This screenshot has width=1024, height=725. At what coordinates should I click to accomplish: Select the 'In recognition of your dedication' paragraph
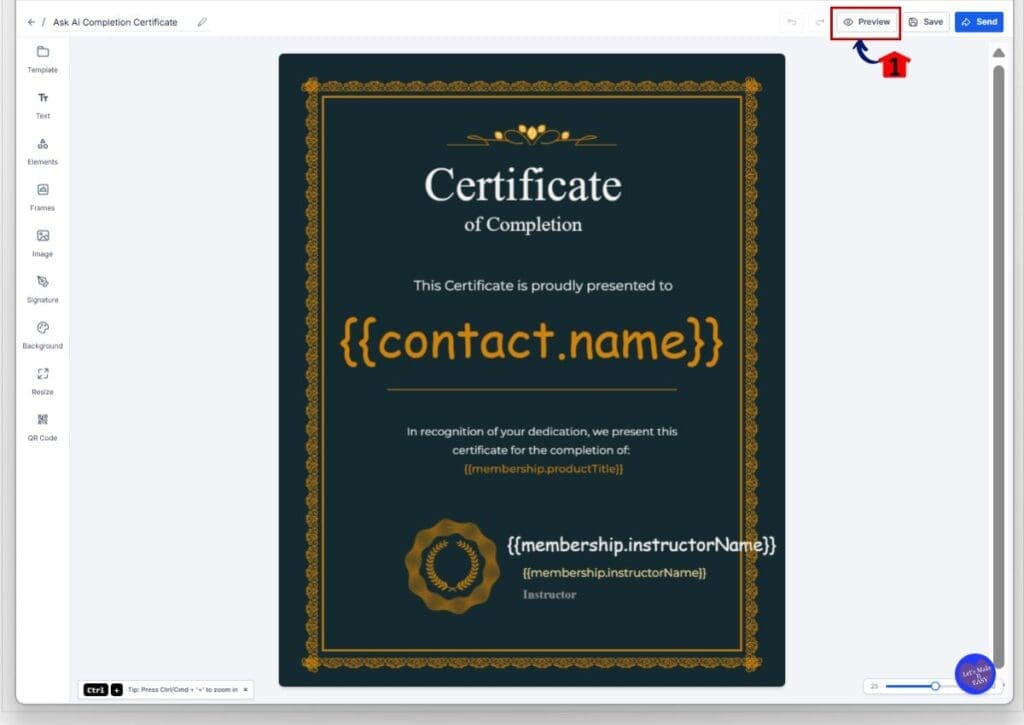tap(541, 441)
